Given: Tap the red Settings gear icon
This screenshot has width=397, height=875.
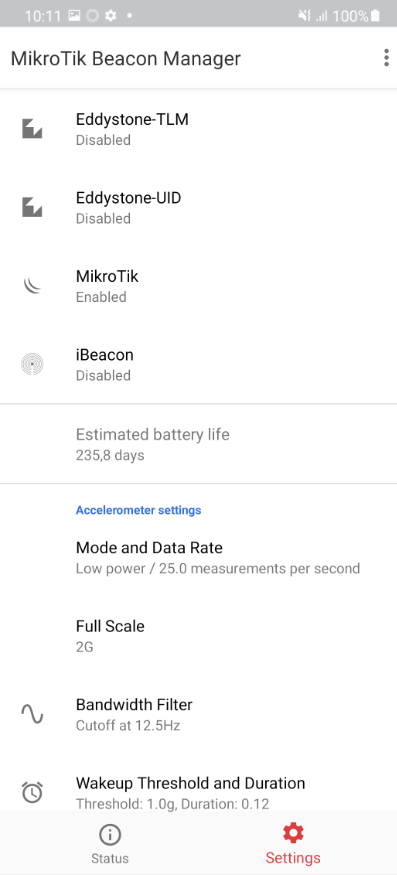Looking at the screenshot, I should pyautogui.click(x=293, y=834).
